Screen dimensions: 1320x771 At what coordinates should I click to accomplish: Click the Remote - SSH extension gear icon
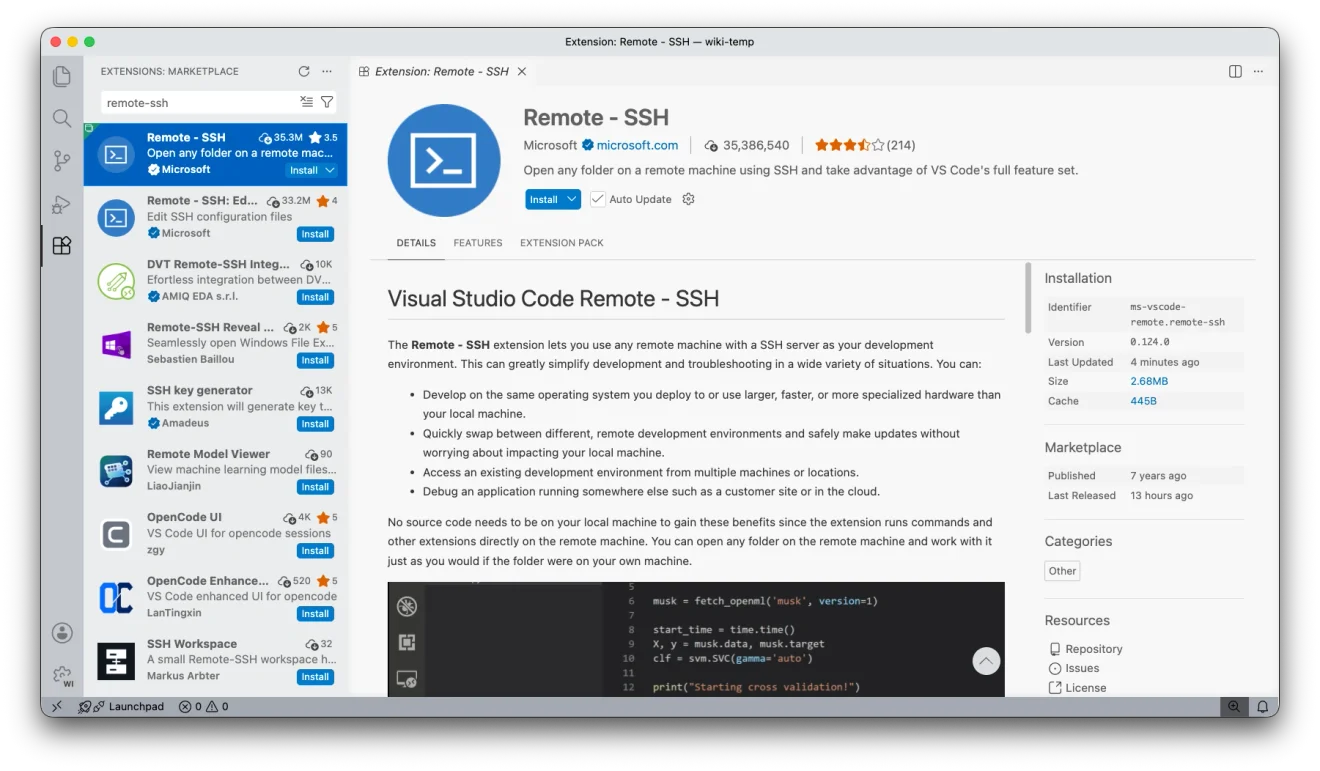click(688, 199)
